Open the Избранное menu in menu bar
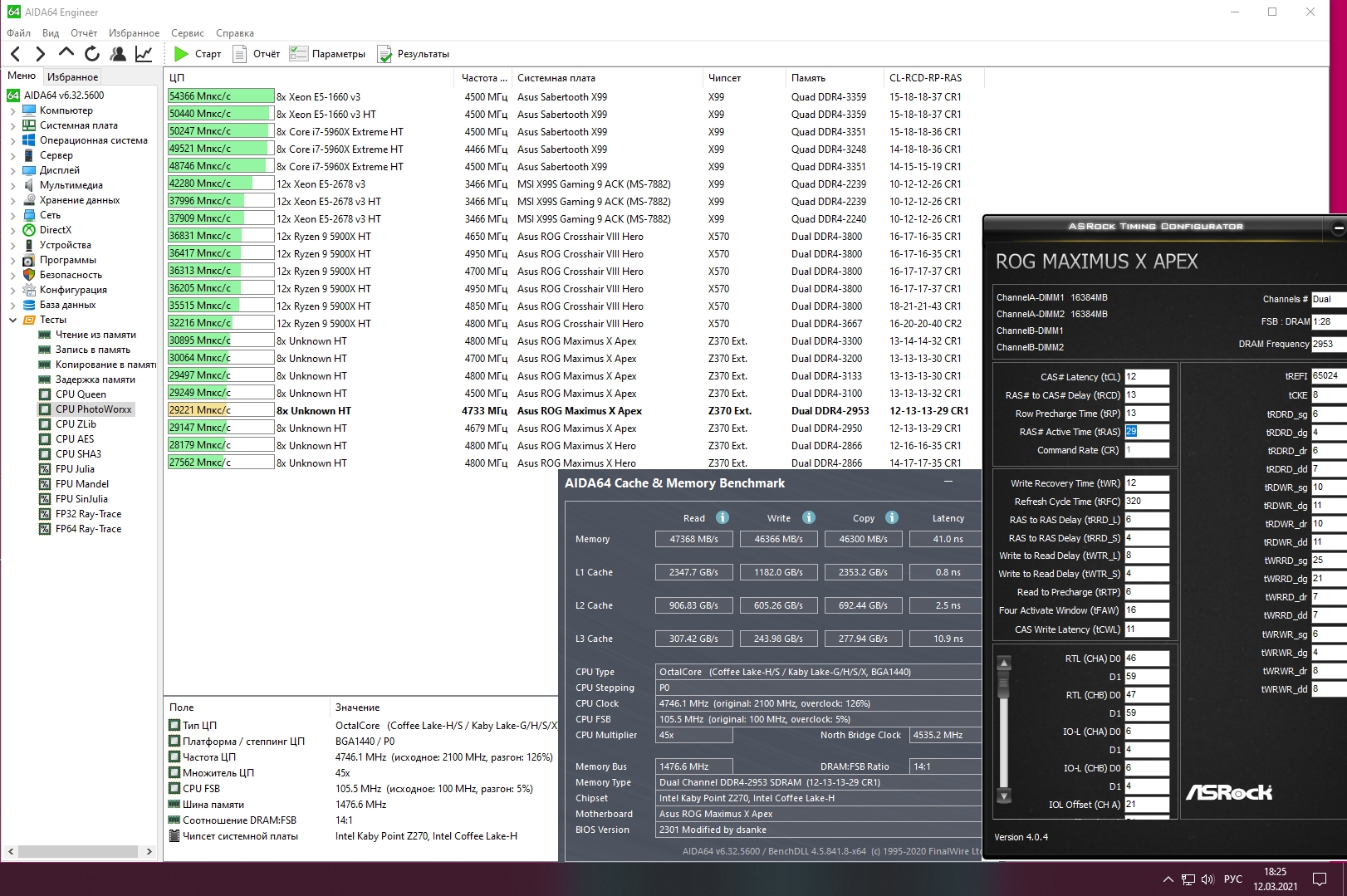This screenshot has height=896, width=1347. click(x=134, y=33)
